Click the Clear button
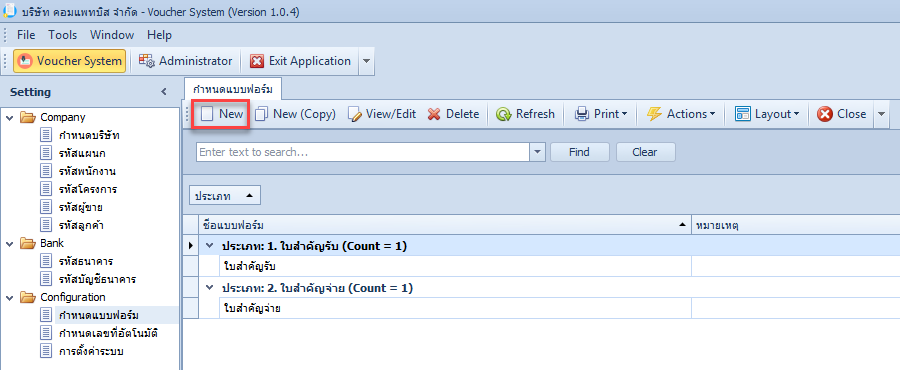The height and width of the screenshot is (370, 900). pyautogui.click(x=646, y=152)
